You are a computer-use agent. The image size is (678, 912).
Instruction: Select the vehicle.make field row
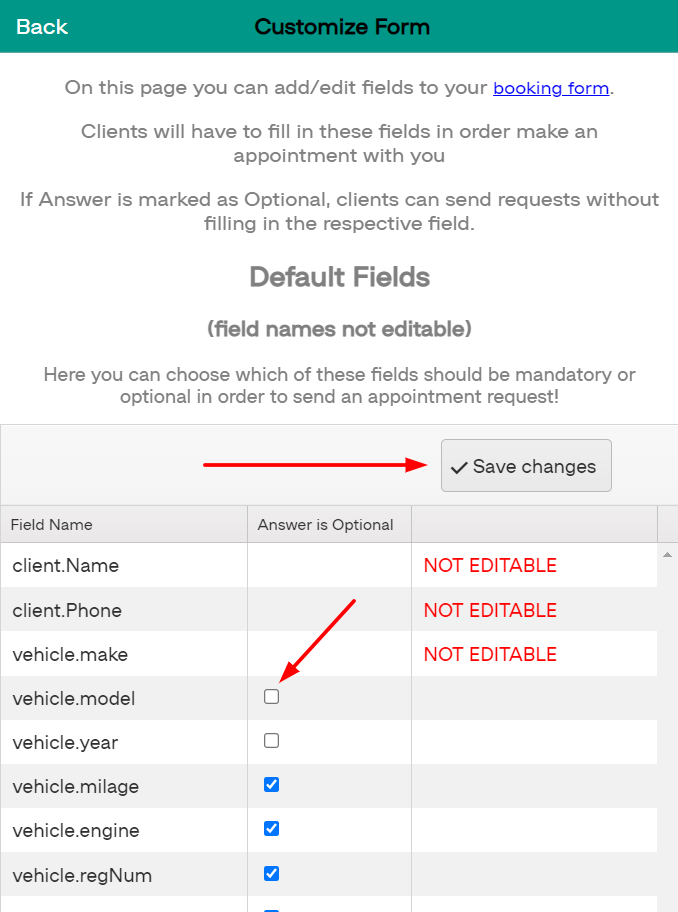(x=120, y=653)
